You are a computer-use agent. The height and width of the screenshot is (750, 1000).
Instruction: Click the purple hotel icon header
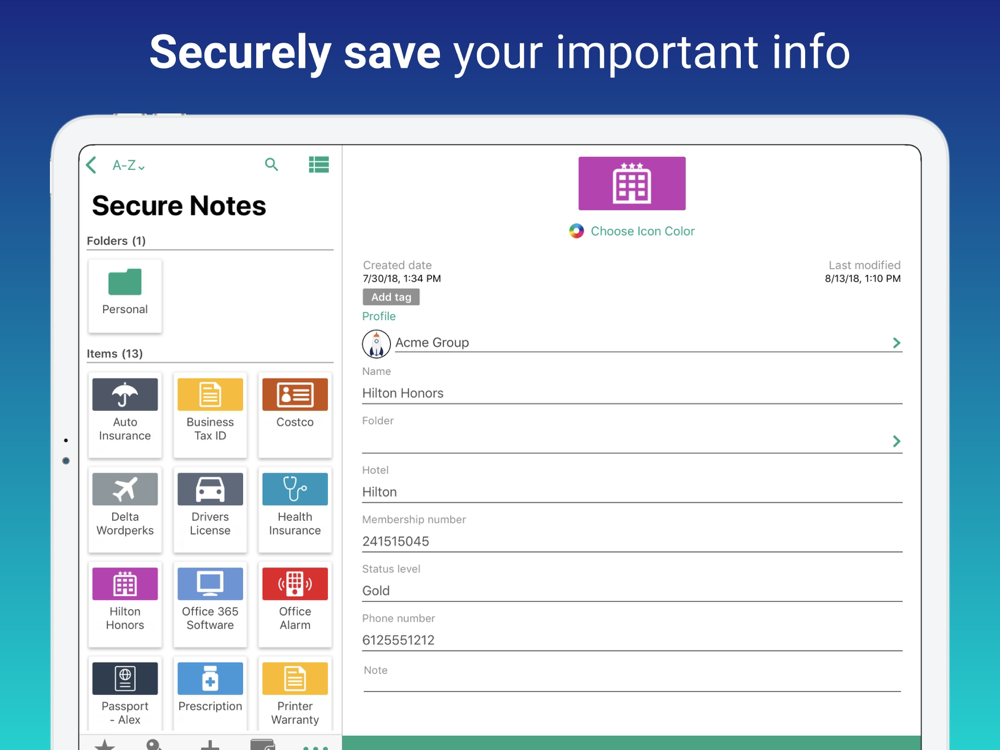tap(632, 184)
